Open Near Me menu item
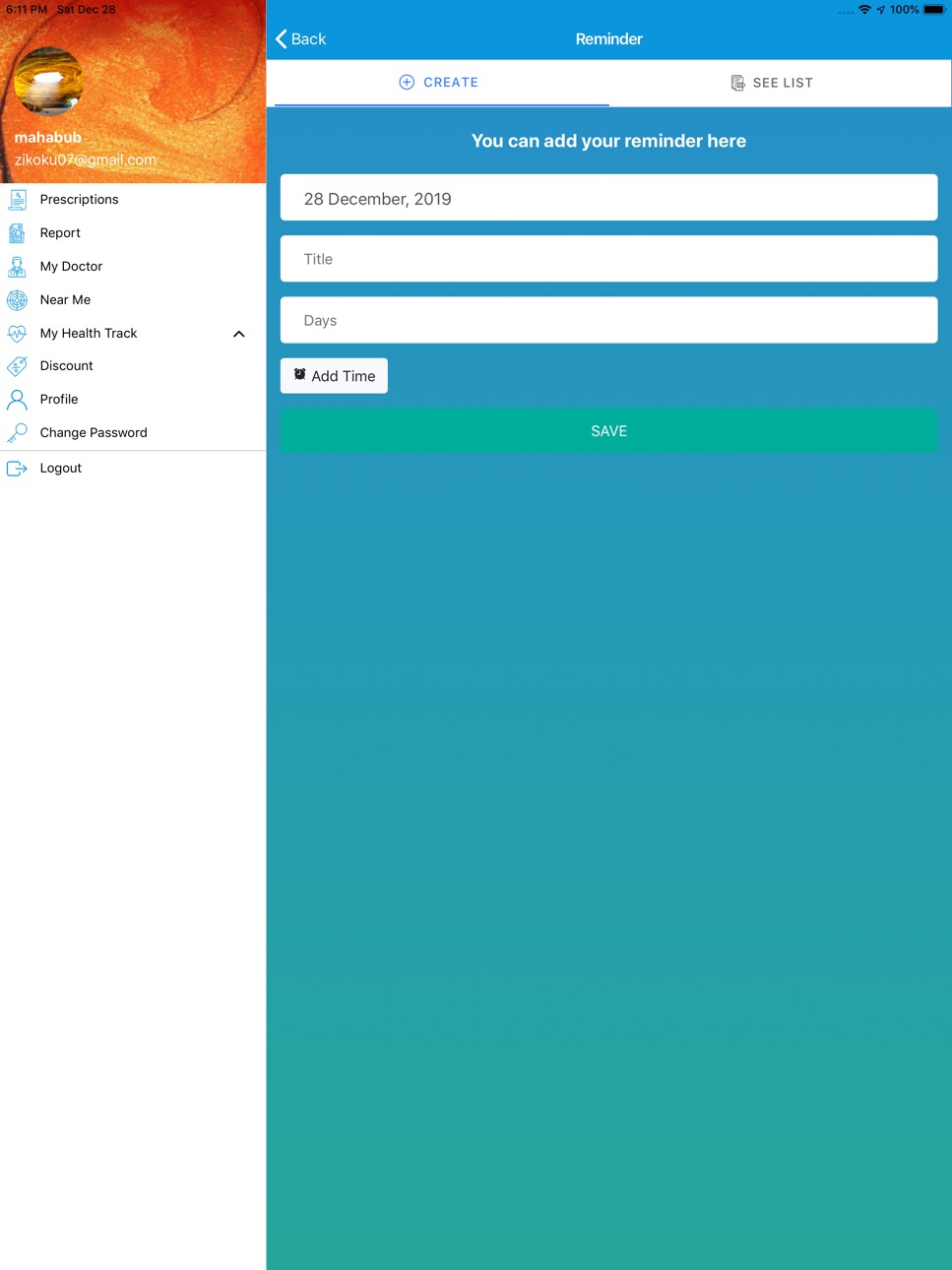The image size is (952, 1270). point(133,300)
